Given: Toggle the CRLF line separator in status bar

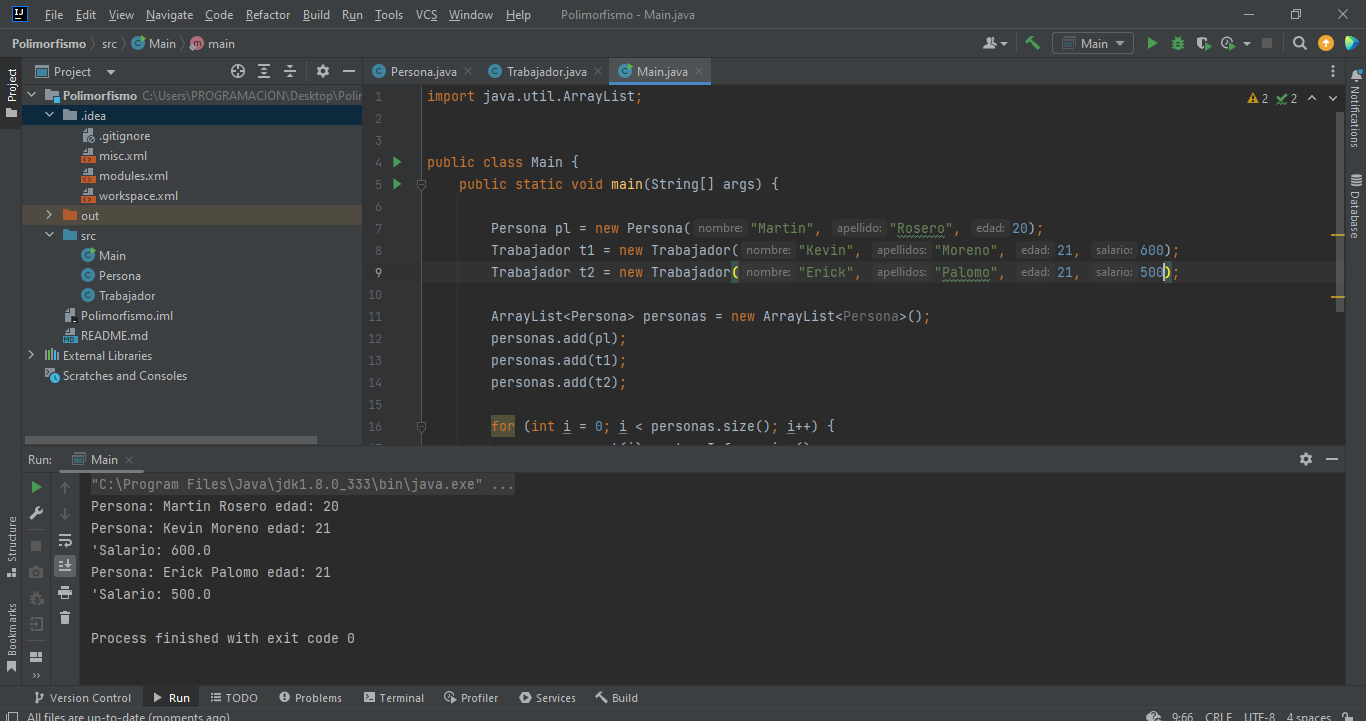Looking at the screenshot, I should tap(1218, 716).
